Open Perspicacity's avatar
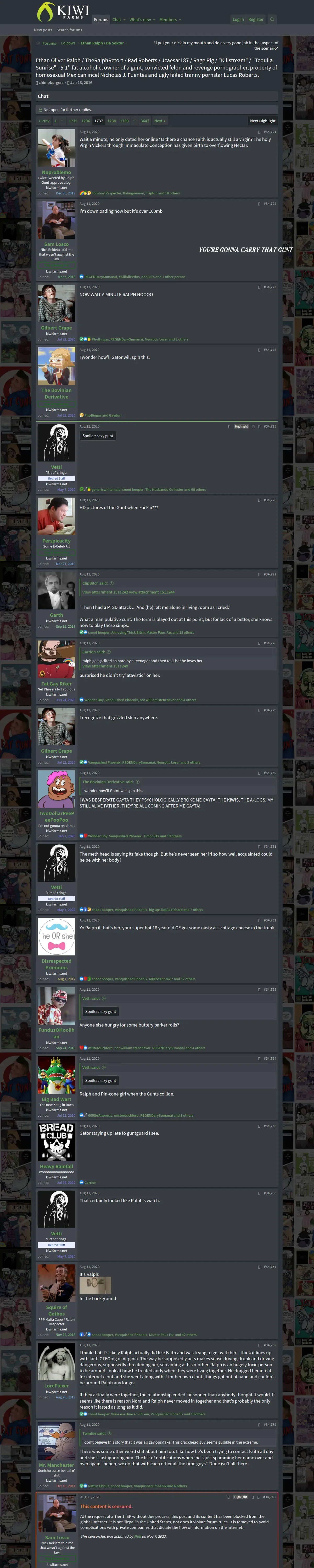This screenshot has width=314, height=1568. click(57, 517)
